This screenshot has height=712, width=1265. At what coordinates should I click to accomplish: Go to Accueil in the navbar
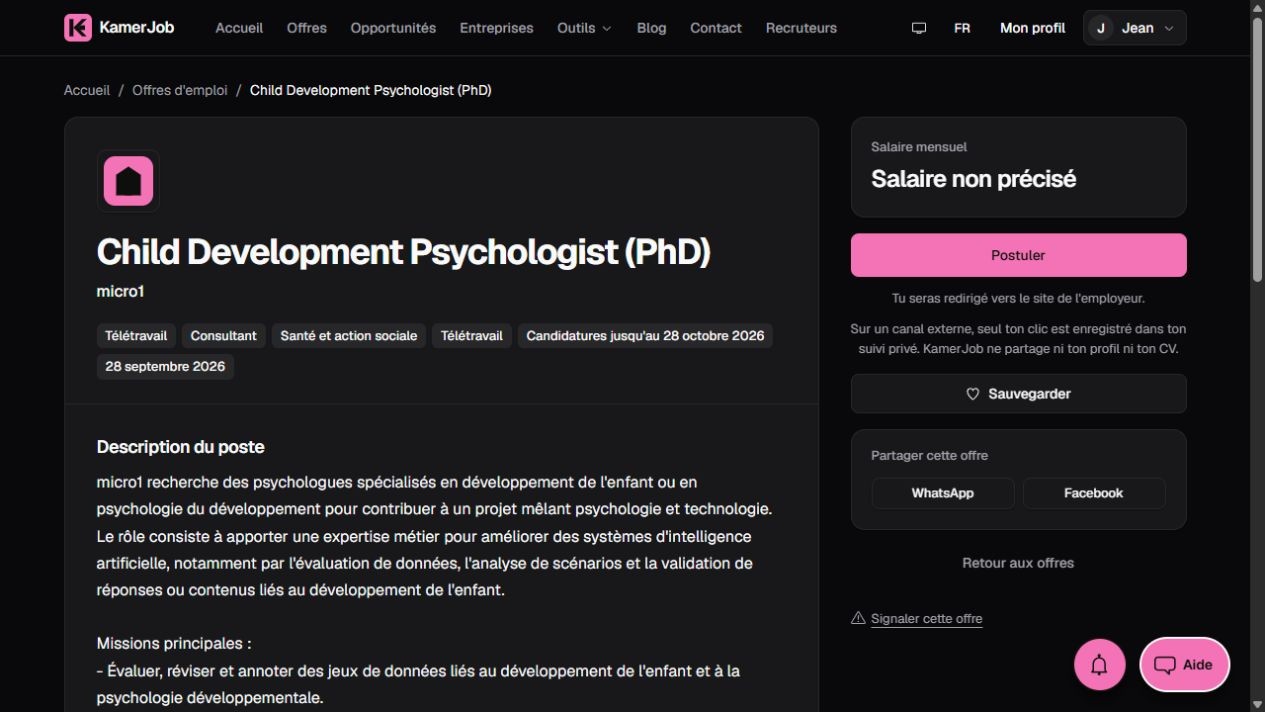pos(239,28)
